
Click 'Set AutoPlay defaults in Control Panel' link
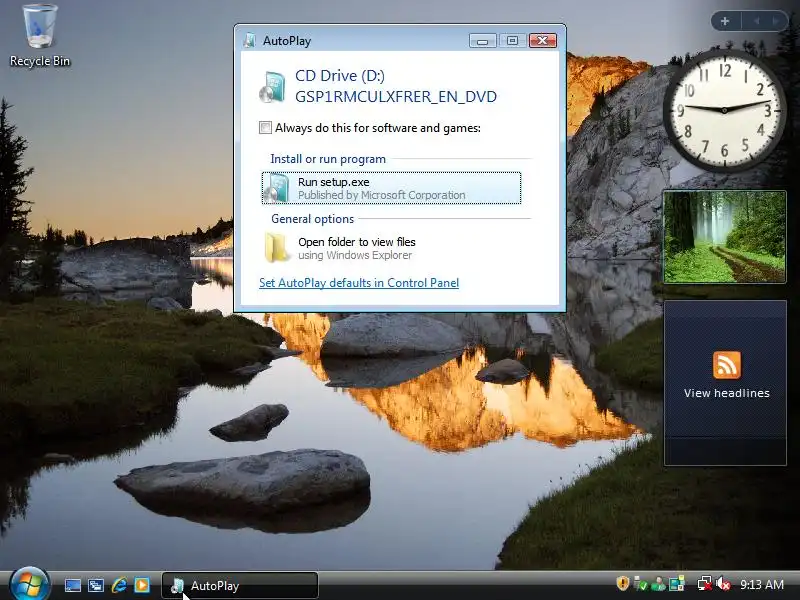click(359, 283)
